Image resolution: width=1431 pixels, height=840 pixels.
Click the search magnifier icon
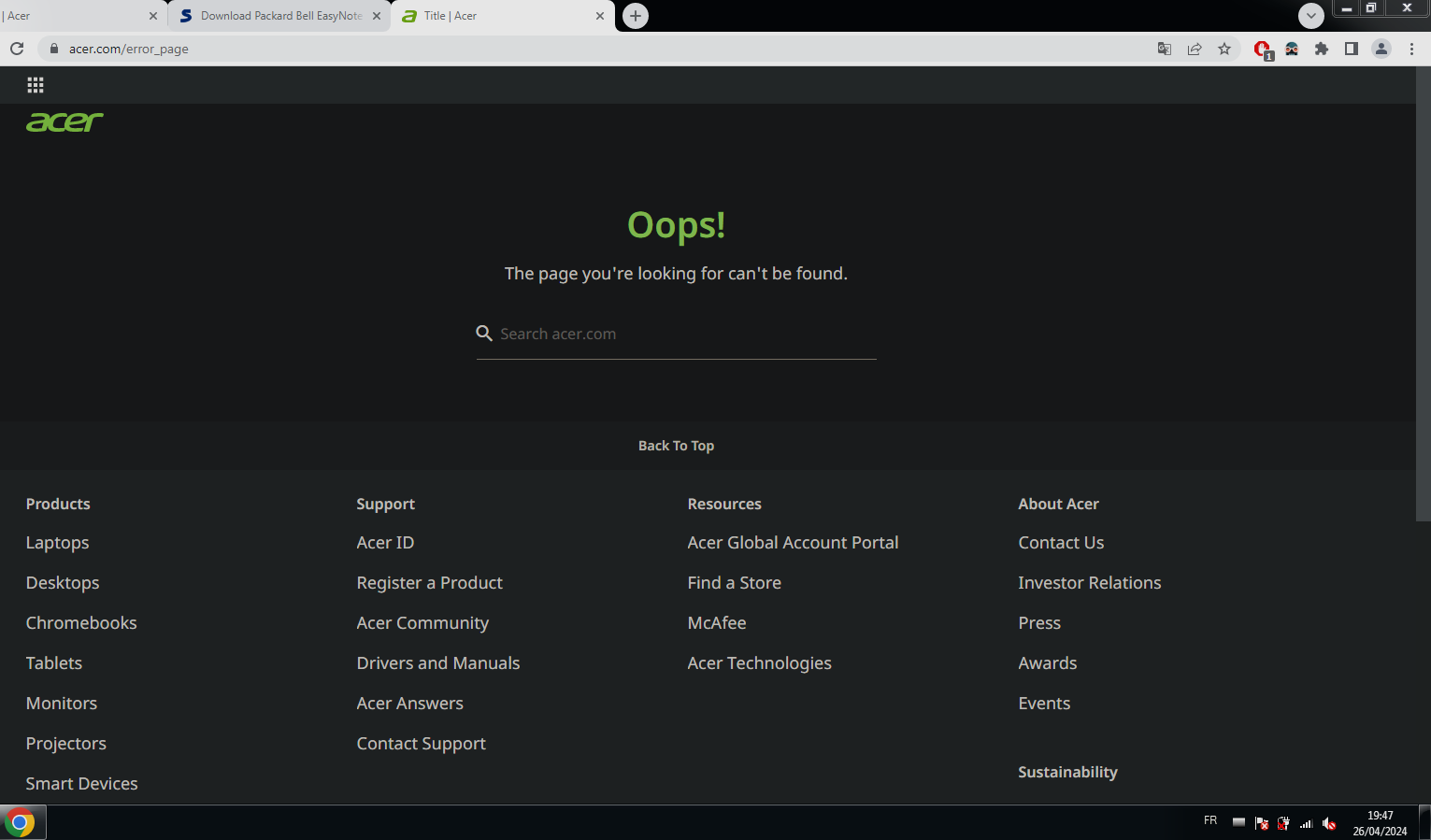(x=484, y=334)
